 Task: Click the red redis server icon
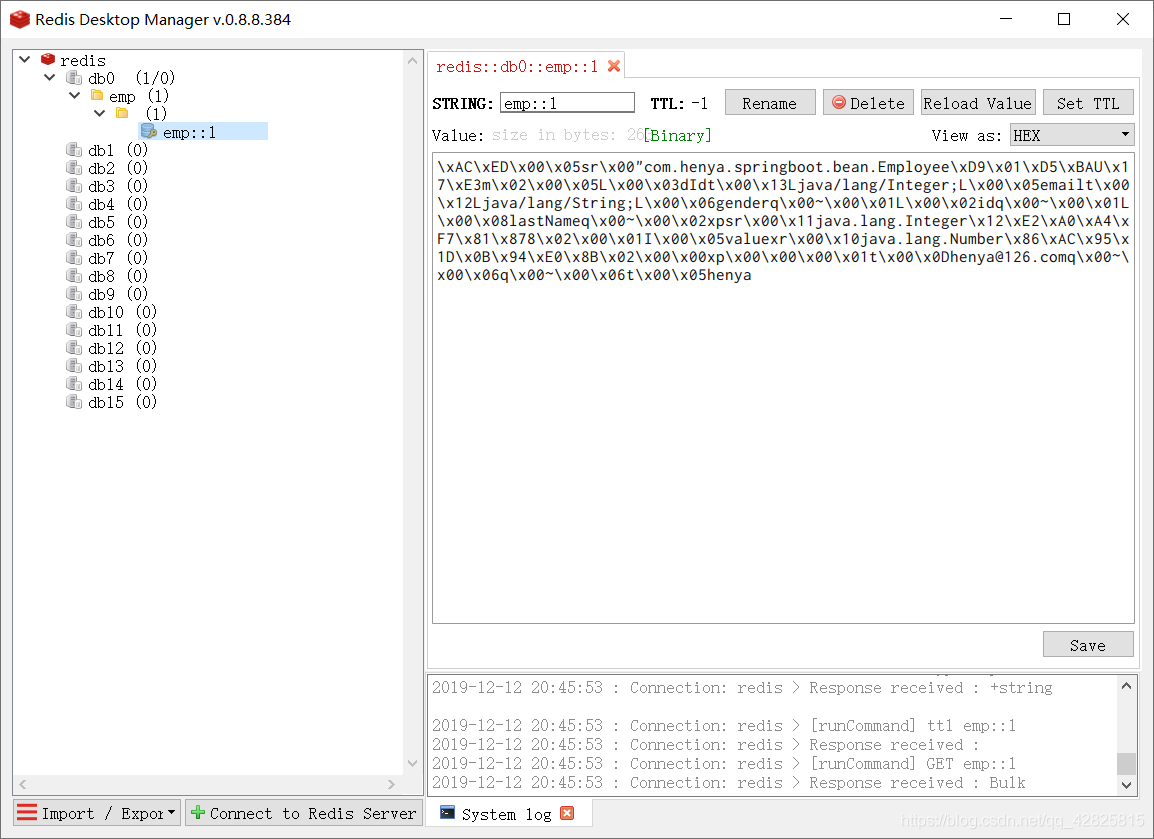coord(48,59)
